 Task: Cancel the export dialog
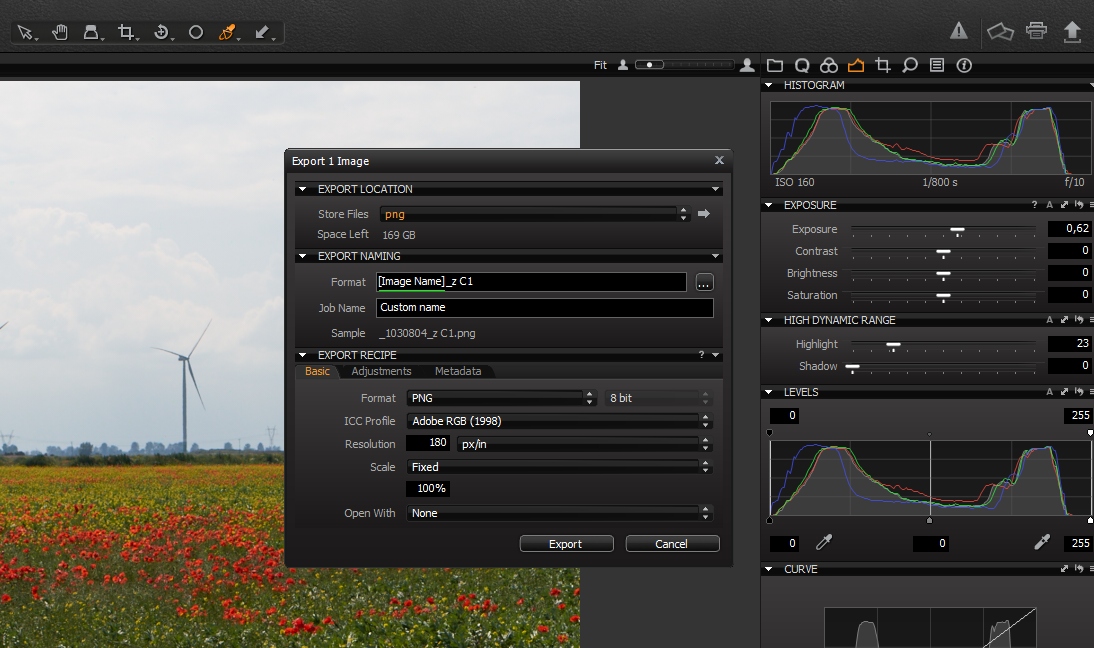click(672, 544)
